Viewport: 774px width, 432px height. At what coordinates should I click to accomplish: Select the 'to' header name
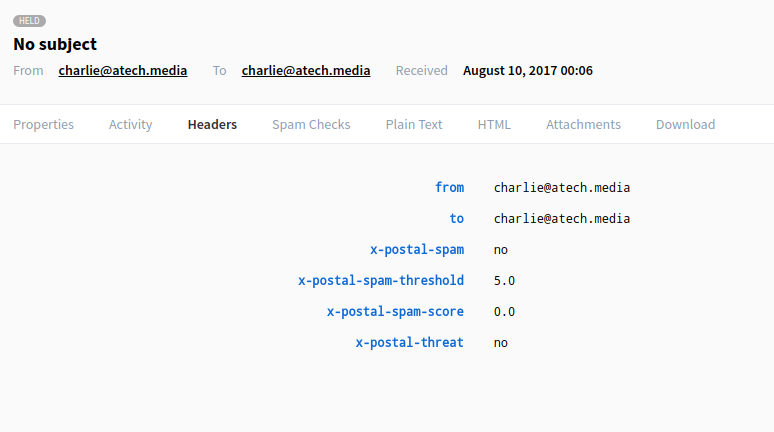click(457, 219)
